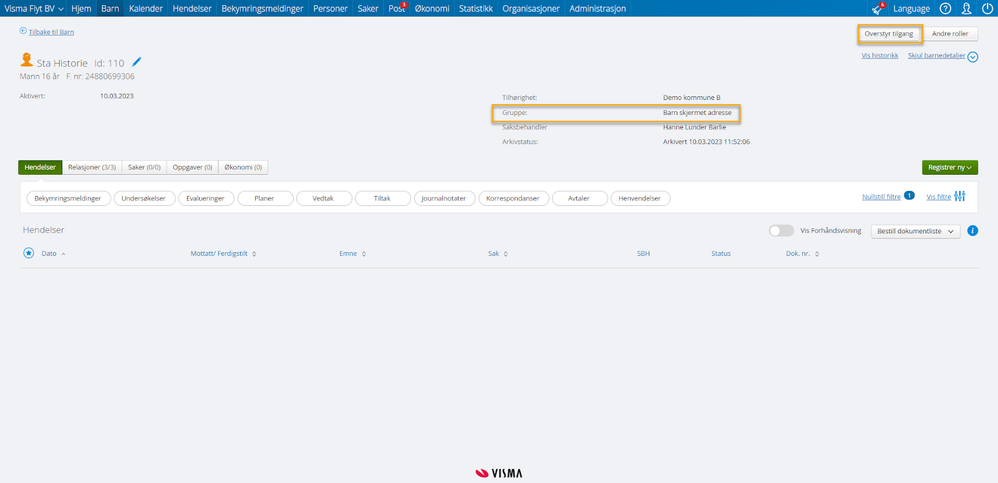Toggle the Korrespondanser filter pill

point(513,199)
